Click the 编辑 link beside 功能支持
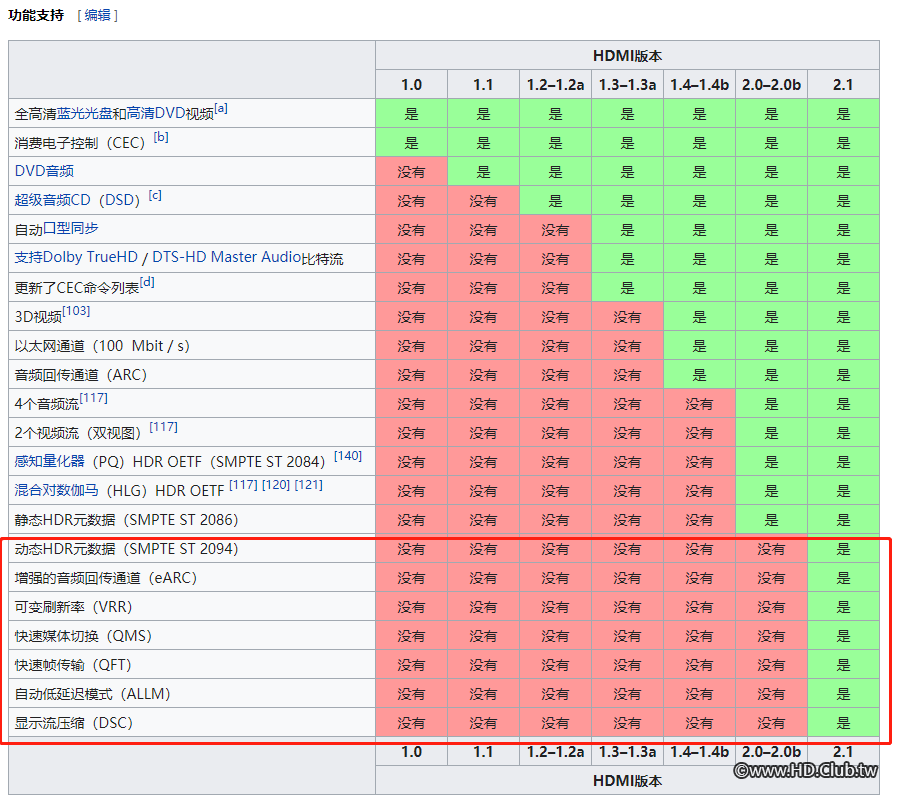This screenshot has width=900, height=804. [98, 15]
